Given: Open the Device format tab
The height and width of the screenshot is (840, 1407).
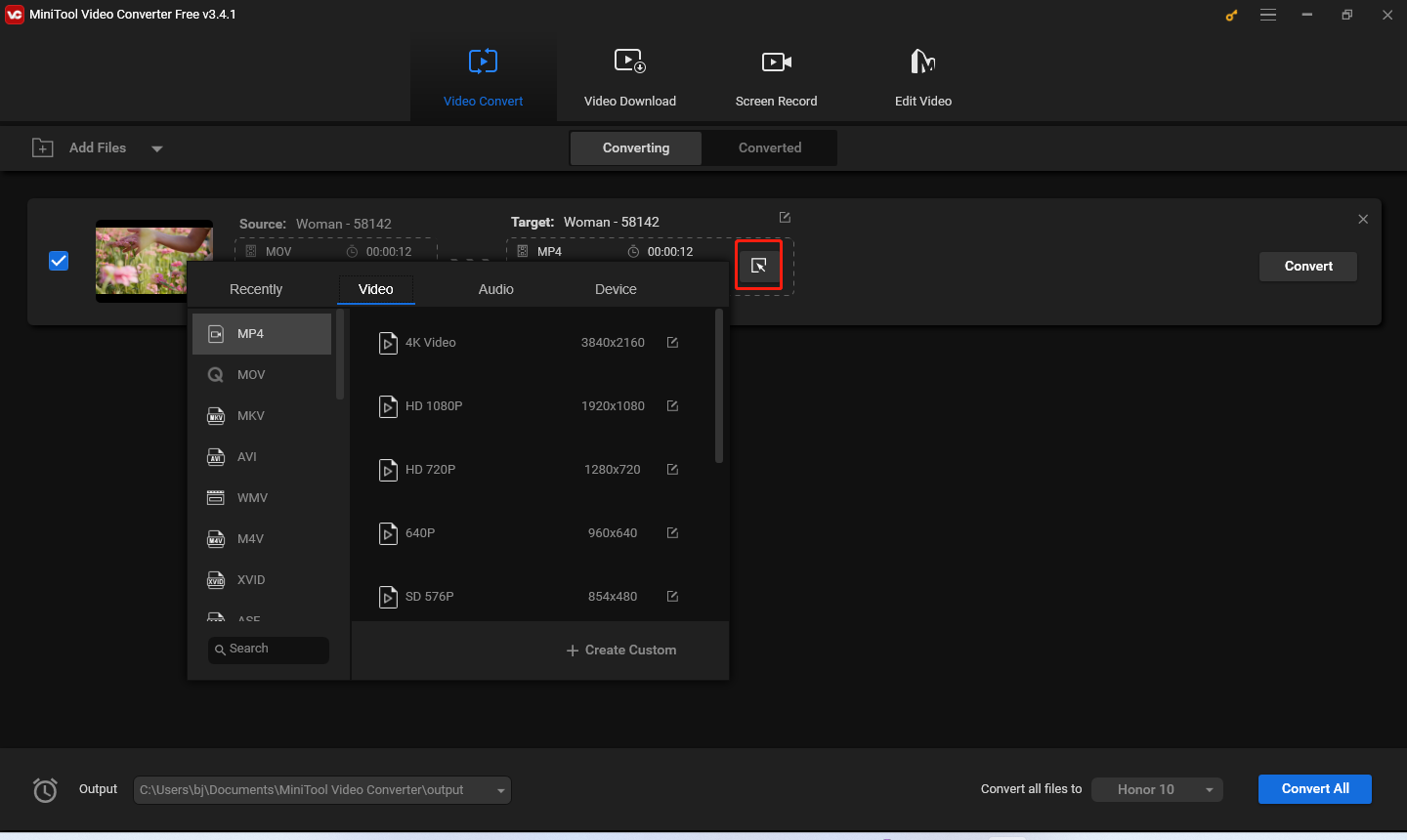Looking at the screenshot, I should (616, 289).
